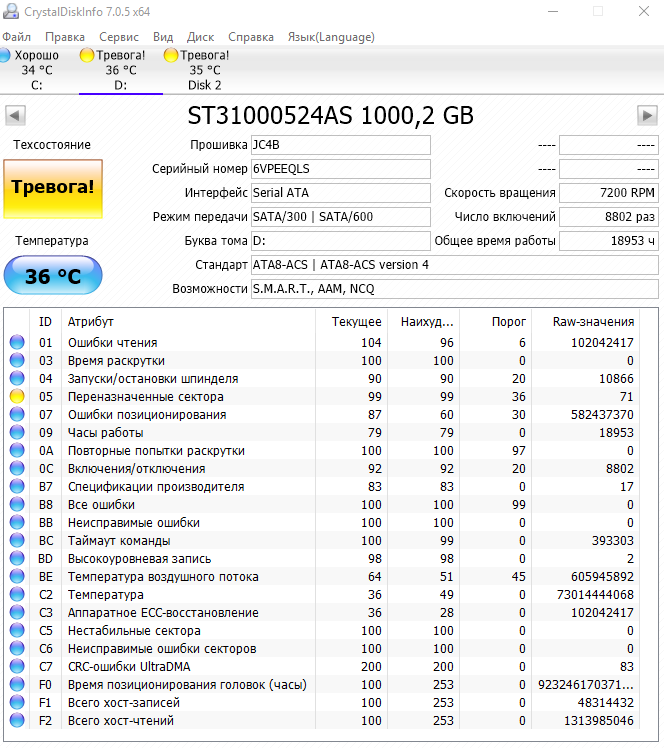Viewport: 664px width, 748px height.
Task: Click the Raw-значения column header
Action: point(586,322)
